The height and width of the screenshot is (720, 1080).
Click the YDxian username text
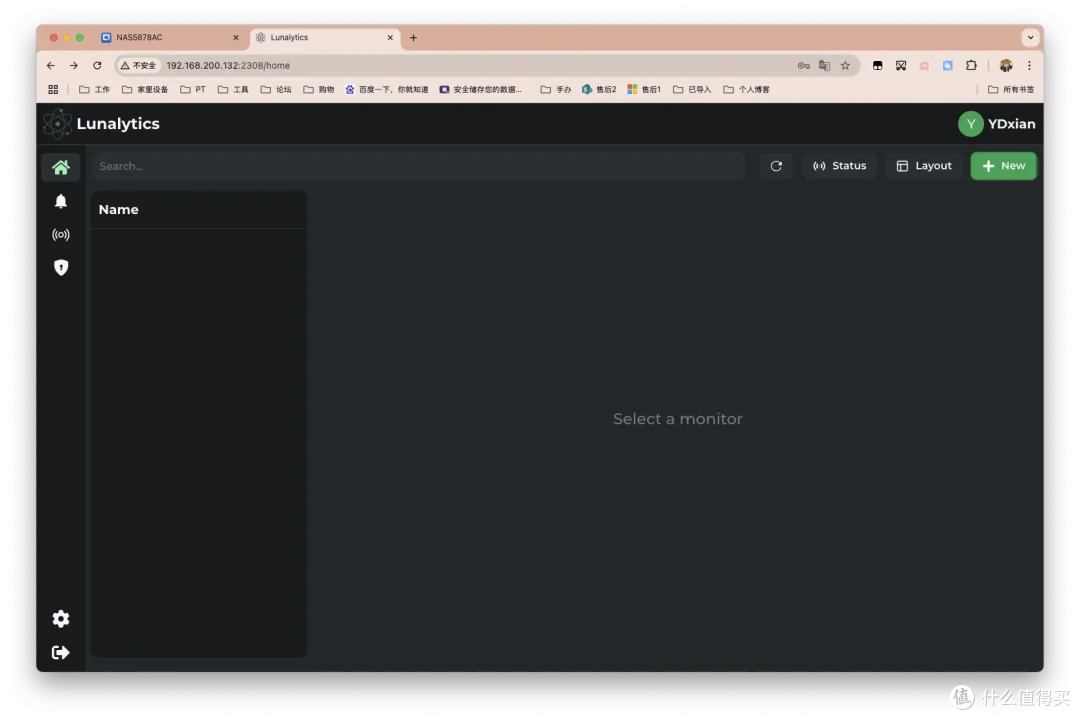coord(1012,124)
